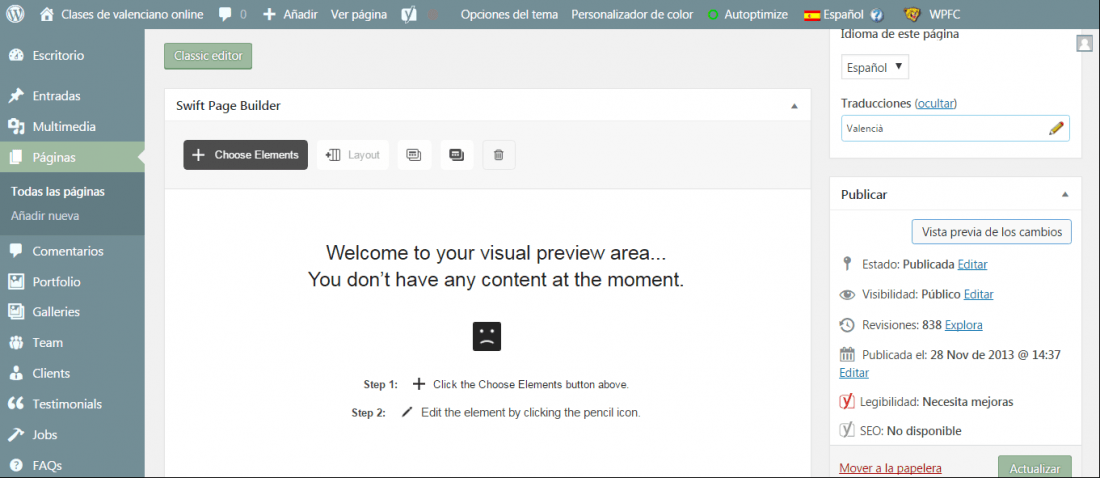Click the help question mark icon

[x=876, y=15]
